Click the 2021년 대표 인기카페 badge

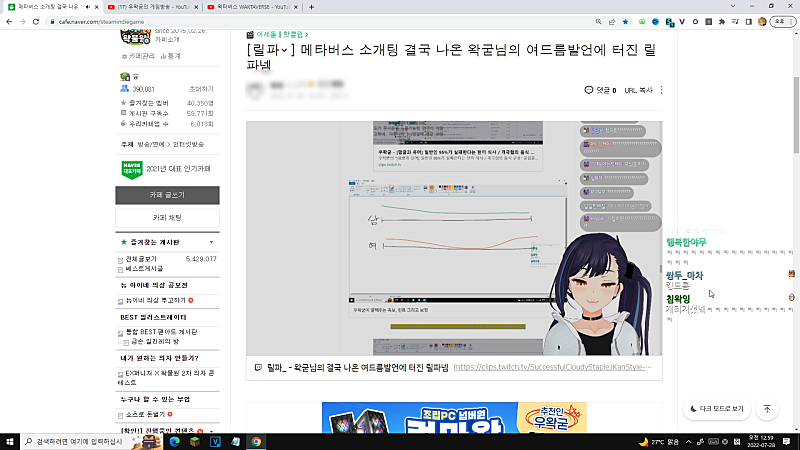[x=167, y=169]
